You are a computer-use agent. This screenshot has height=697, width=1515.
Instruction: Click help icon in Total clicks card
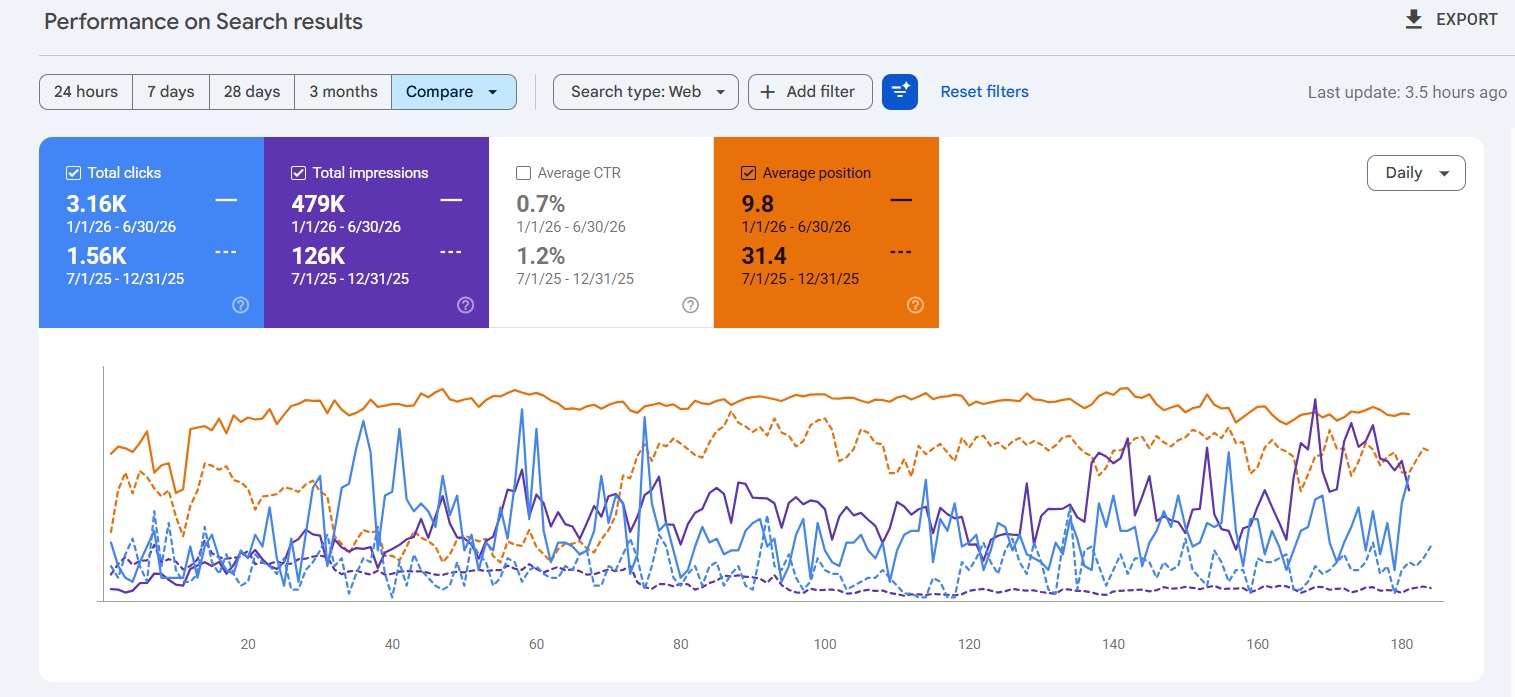pos(240,305)
